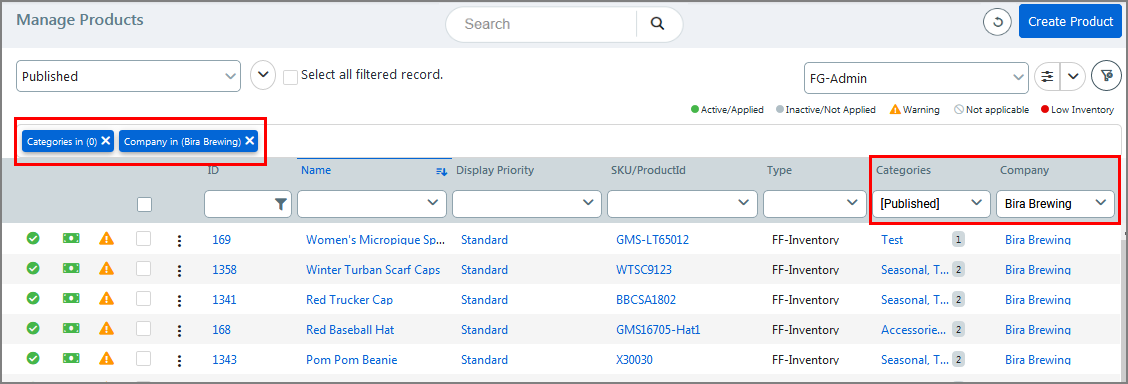Toggle the header select-all checkbox
Viewport: 1128px width, 384px height.
pos(145,205)
